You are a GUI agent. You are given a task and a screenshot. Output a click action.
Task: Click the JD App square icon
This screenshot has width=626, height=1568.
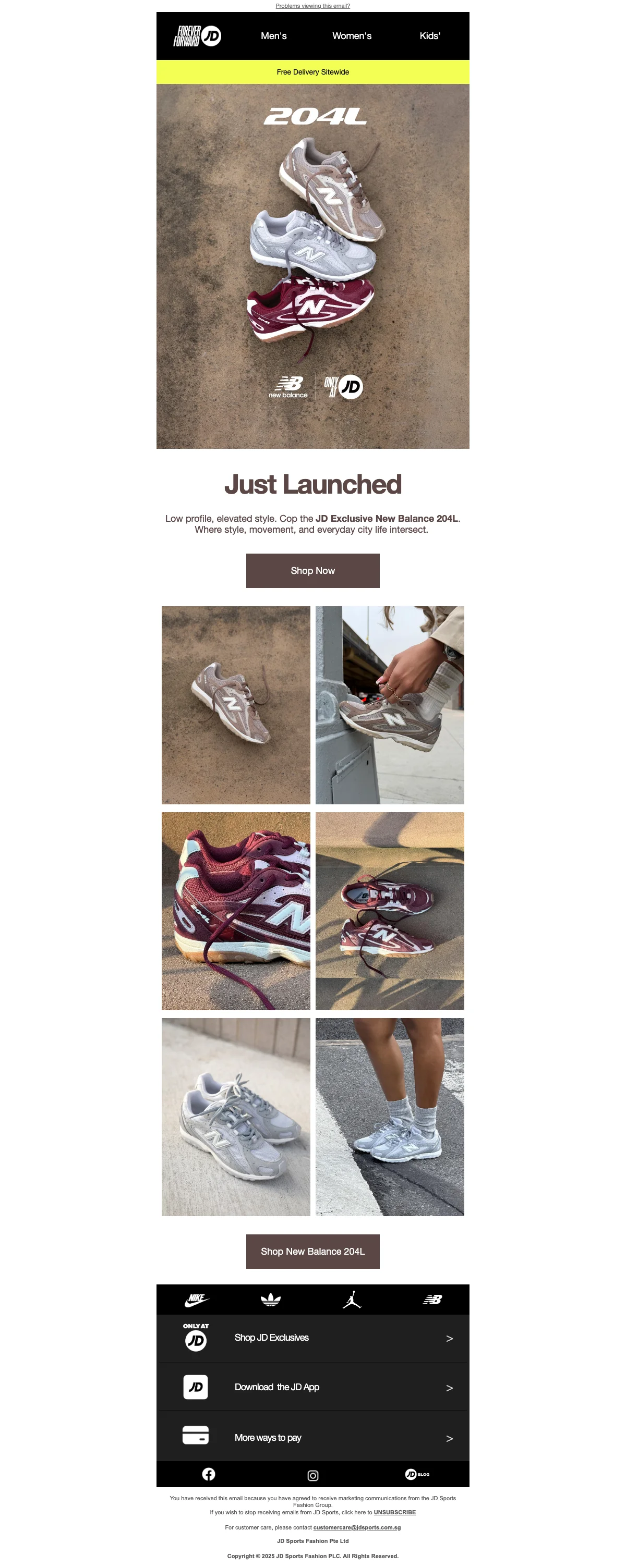(196, 1387)
